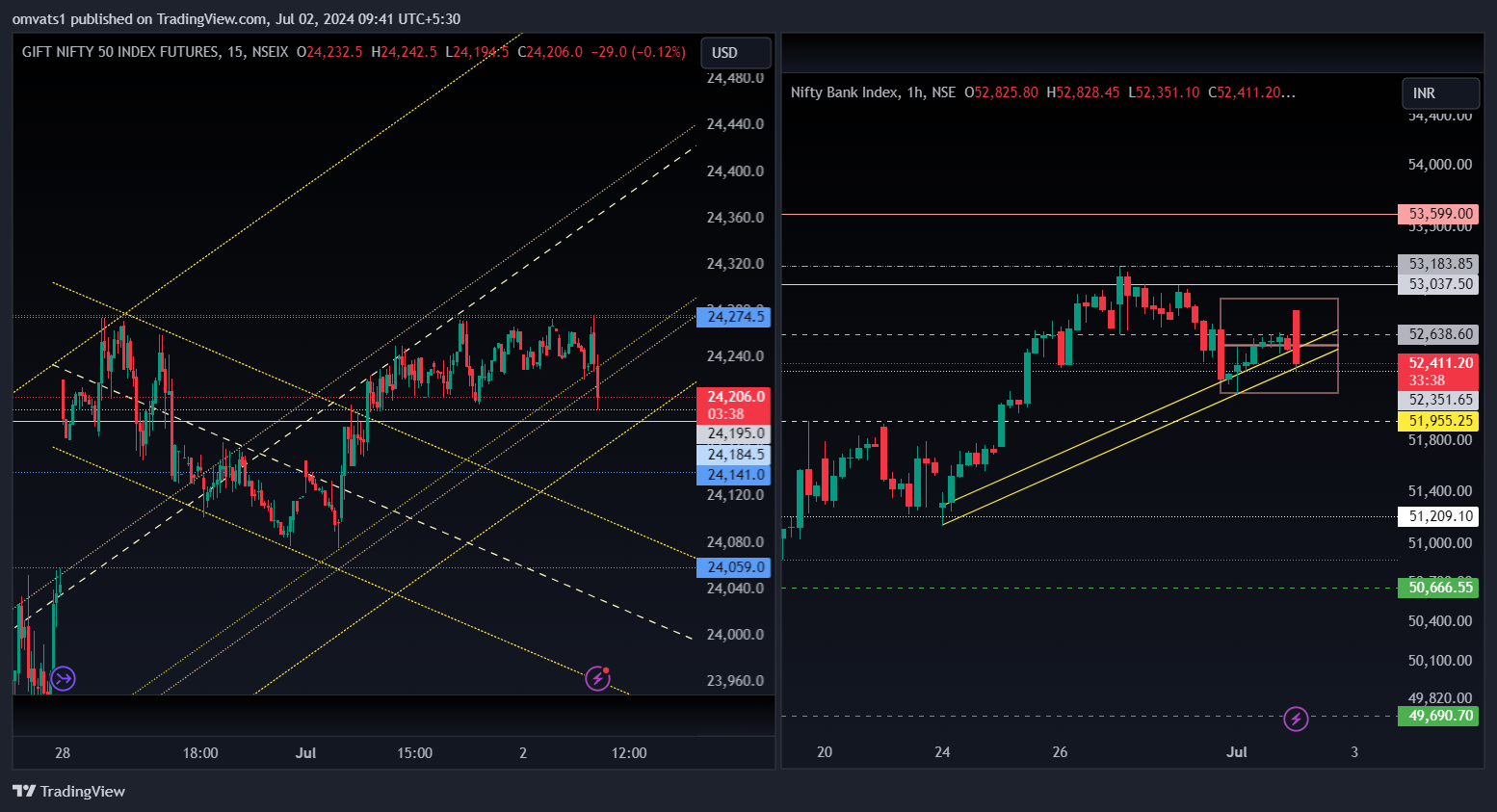Click the 28 date label on left chart
This screenshot has height=812, width=1497.
(x=63, y=753)
